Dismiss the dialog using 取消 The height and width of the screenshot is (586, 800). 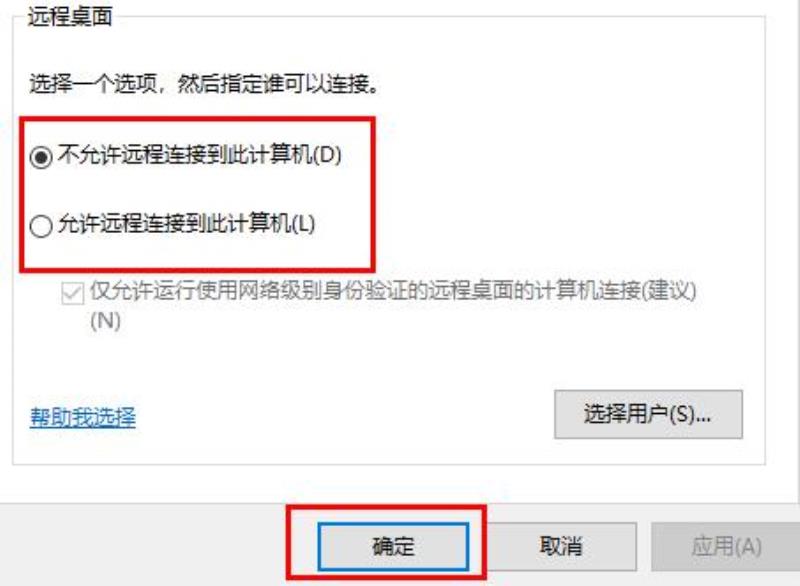point(561,546)
